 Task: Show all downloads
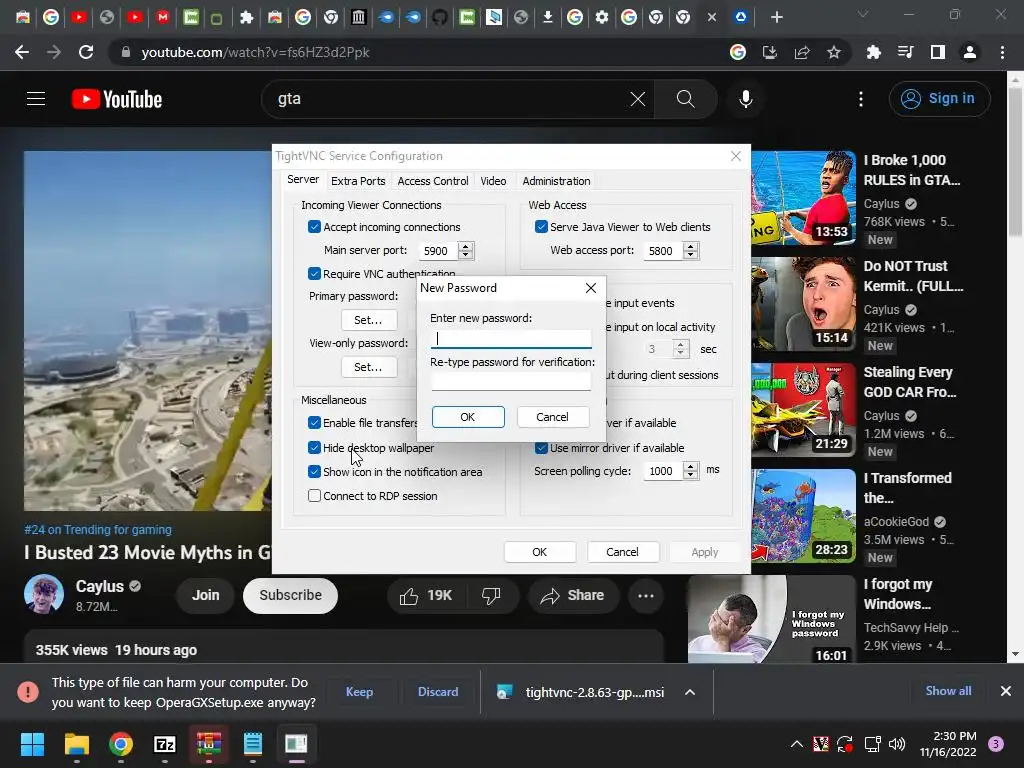point(948,691)
